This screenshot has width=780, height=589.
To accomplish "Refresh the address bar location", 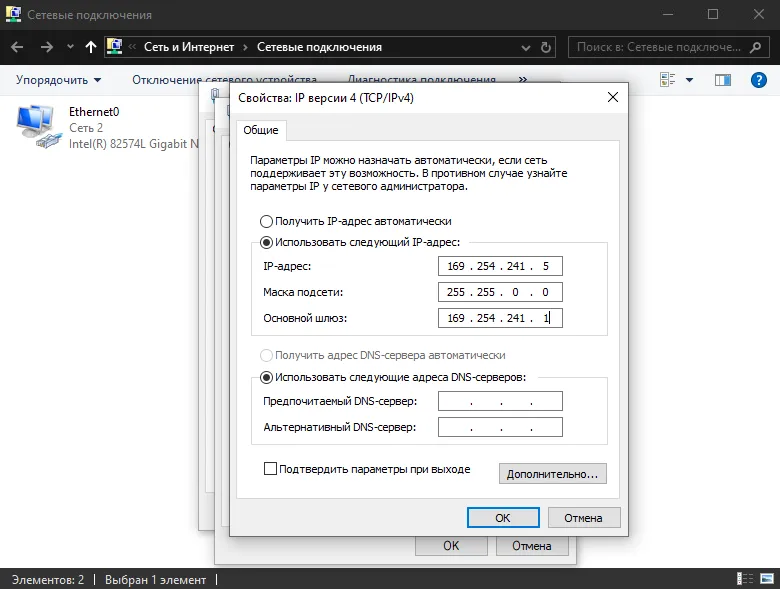I will (x=546, y=47).
